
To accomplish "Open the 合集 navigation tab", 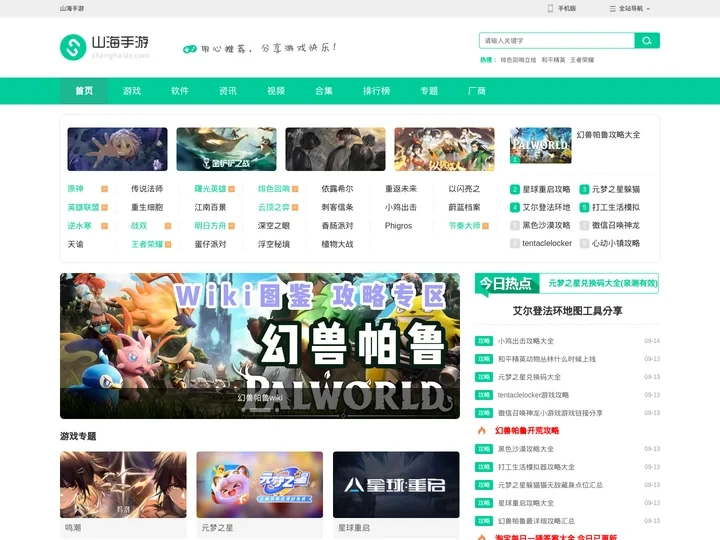I will pyautogui.click(x=324, y=91).
